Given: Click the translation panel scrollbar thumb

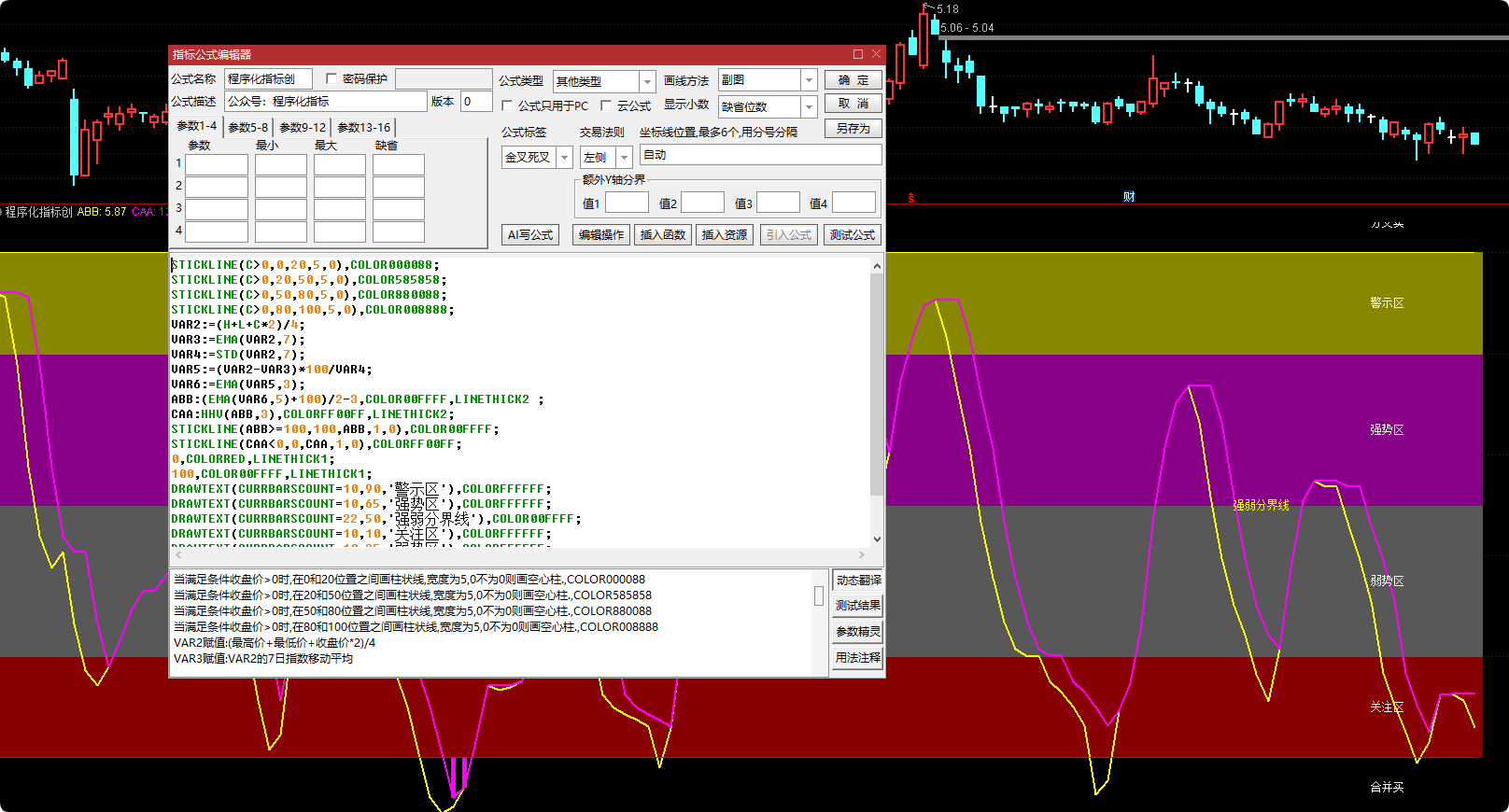Looking at the screenshot, I should [819, 595].
